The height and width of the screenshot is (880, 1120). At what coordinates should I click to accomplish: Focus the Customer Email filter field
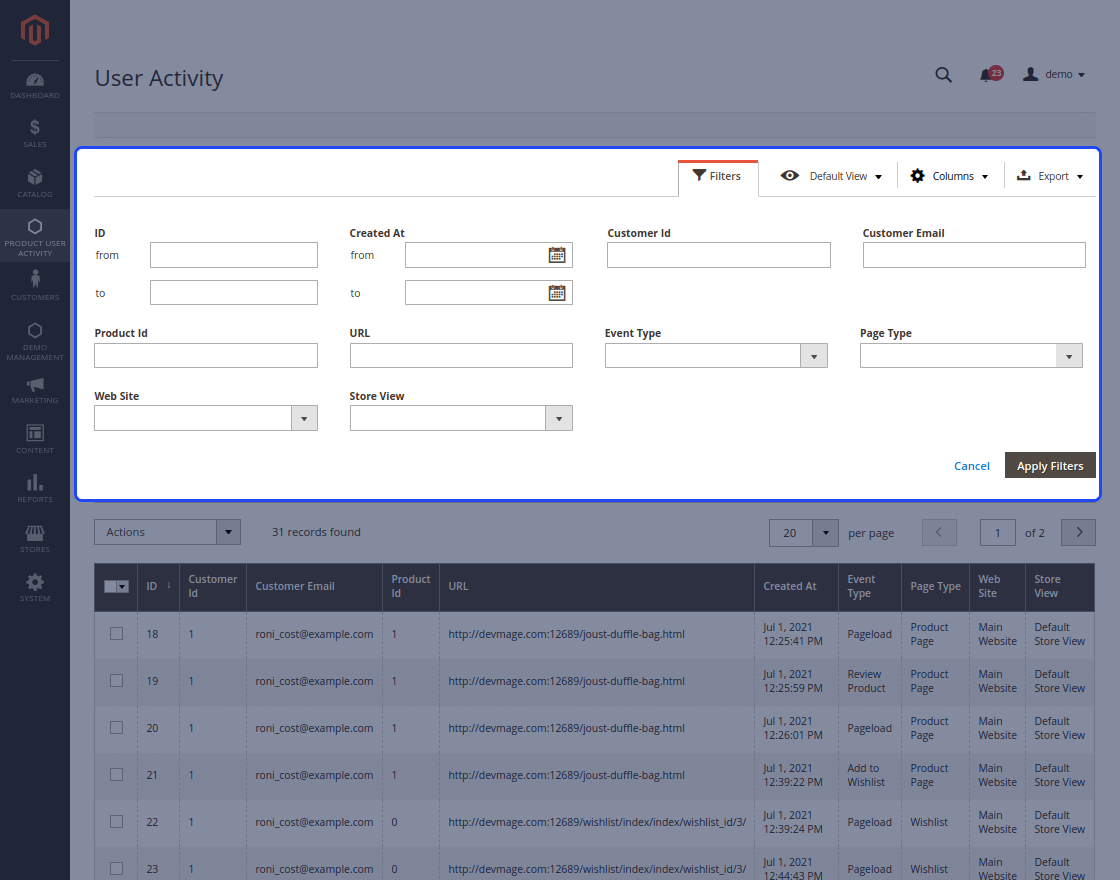click(974, 255)
